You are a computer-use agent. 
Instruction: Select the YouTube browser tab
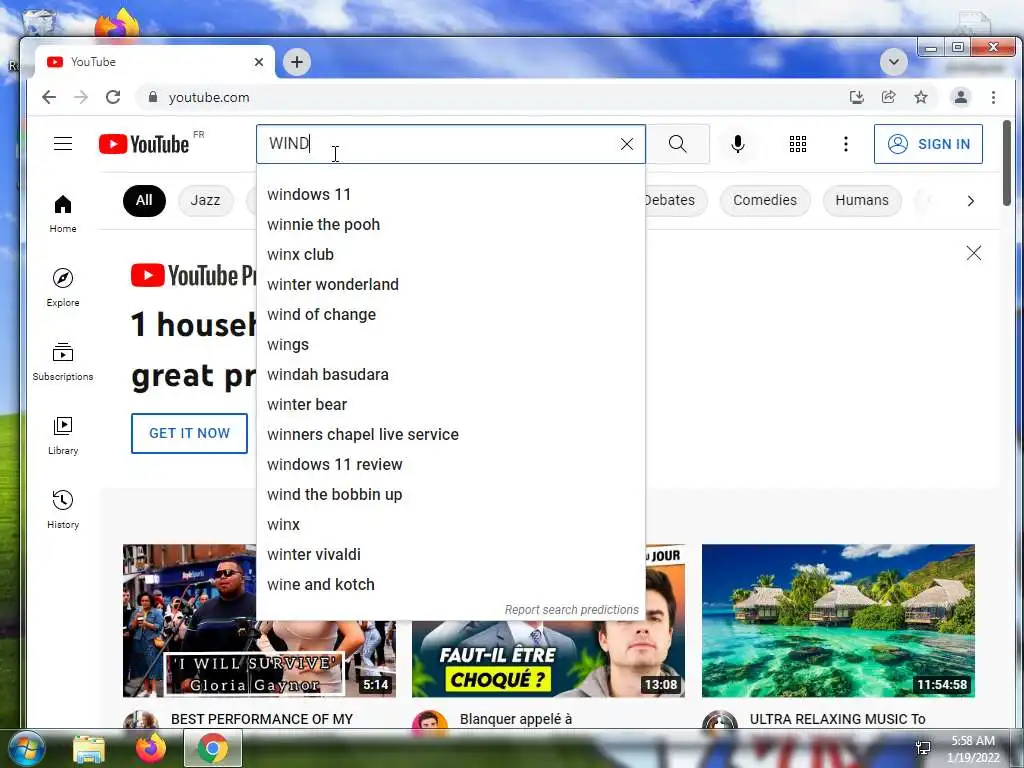click(155, 62)
